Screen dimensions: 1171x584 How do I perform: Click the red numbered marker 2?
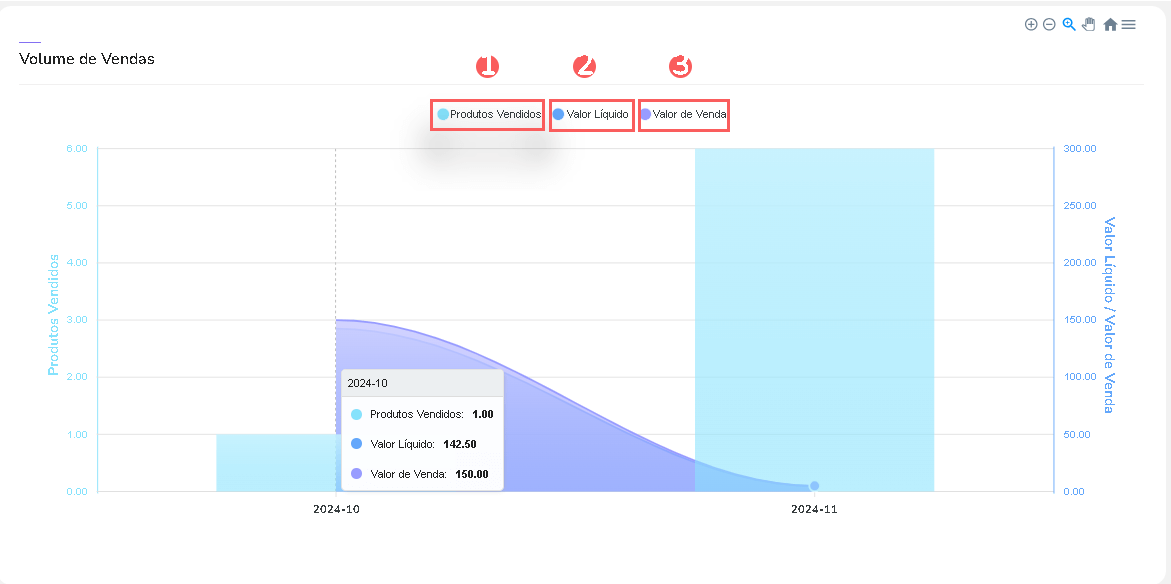[x=585, y=66]
